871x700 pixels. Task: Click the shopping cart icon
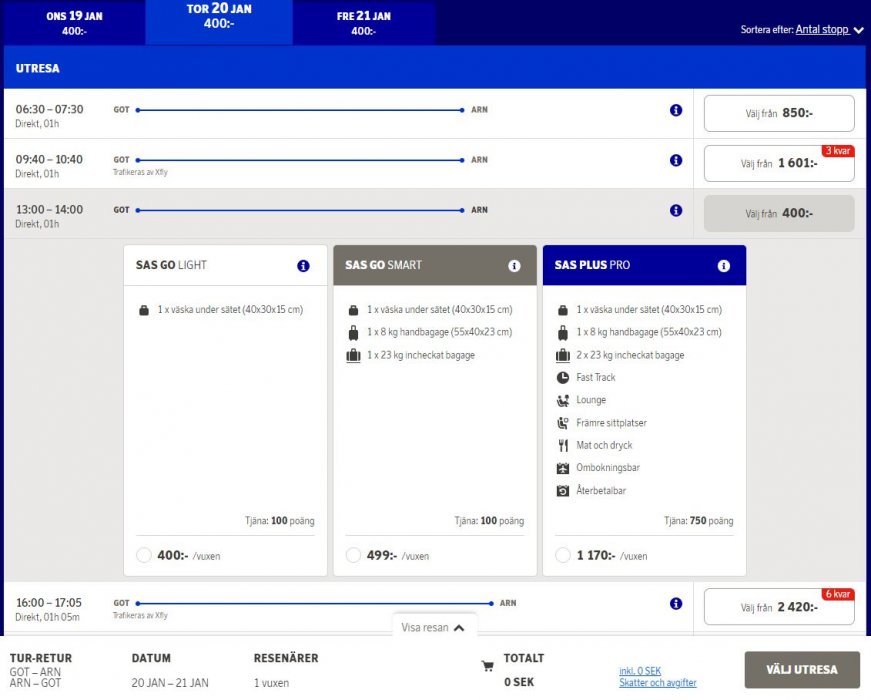tap(488, 666)
